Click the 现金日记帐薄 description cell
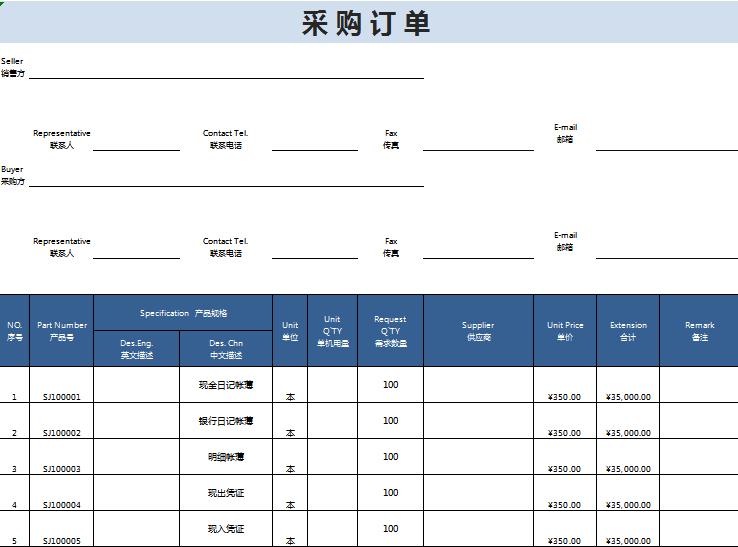 pyautogui.click(x=226, y=385)
